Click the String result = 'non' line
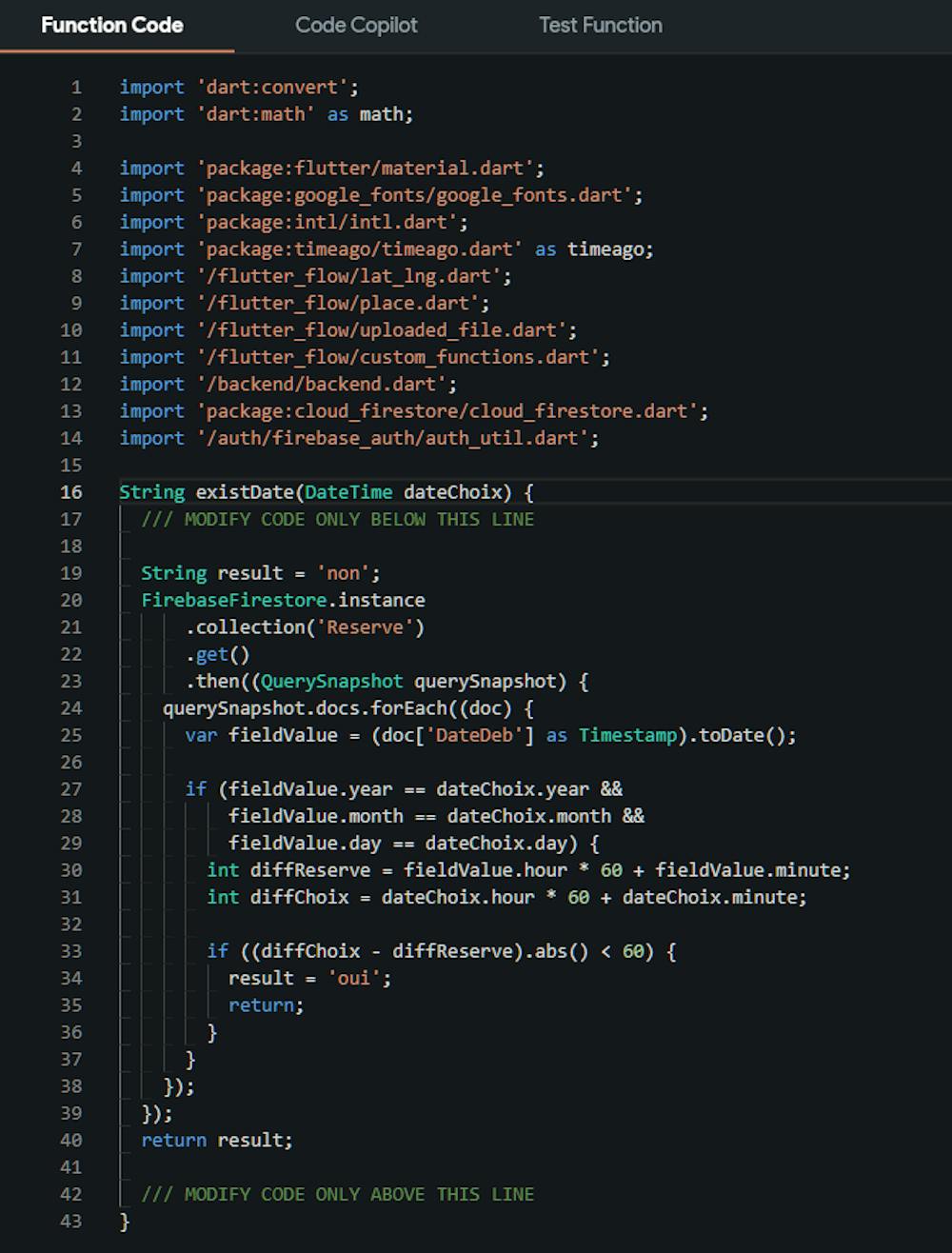 pyautogui.click(x=261, y=573)
